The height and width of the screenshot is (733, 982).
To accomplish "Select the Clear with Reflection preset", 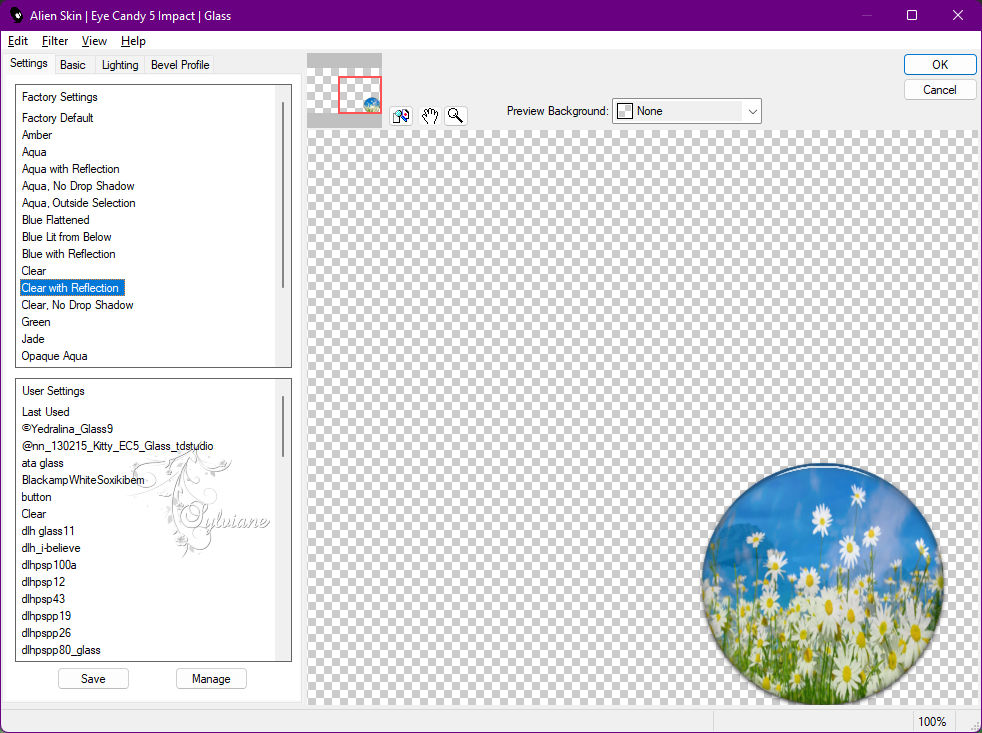I will point(73,288).
